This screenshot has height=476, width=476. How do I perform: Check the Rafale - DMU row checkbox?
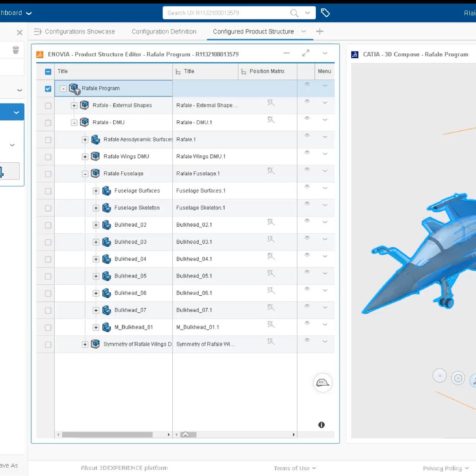coord(48,123)
